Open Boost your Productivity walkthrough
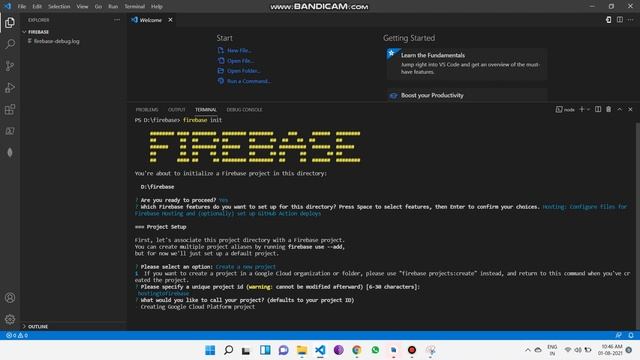The width and height of the screenshot is (640, 360). [x=467, y=95]
